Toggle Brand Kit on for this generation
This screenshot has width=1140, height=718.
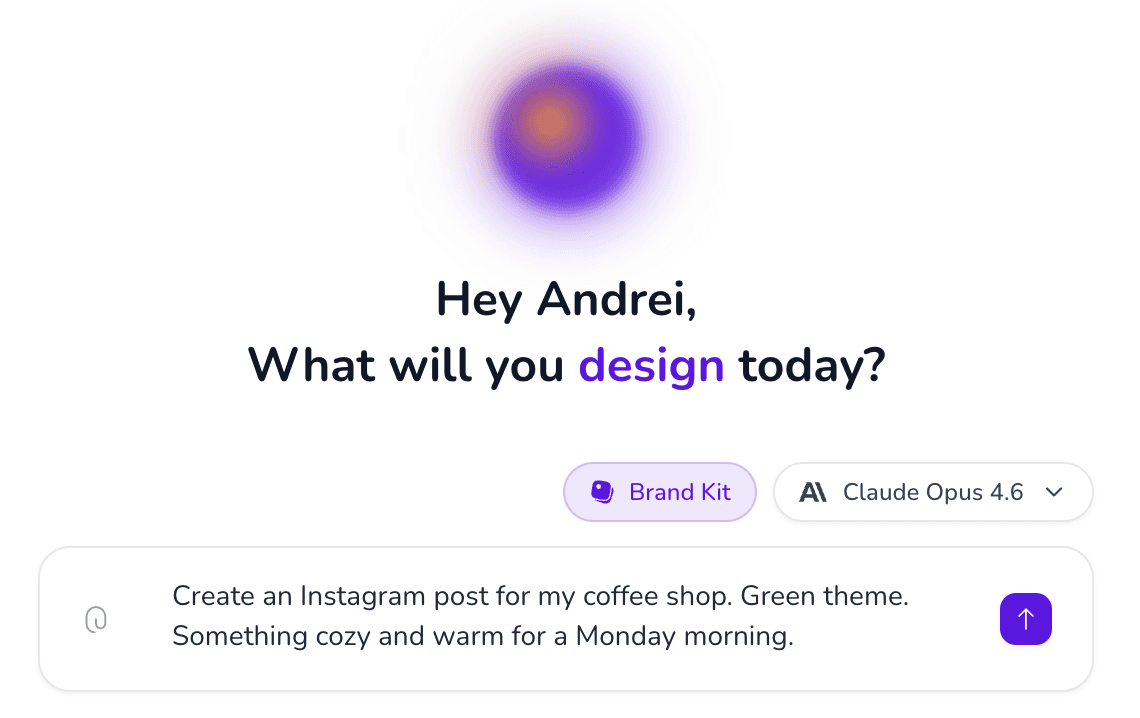[660, 491]
